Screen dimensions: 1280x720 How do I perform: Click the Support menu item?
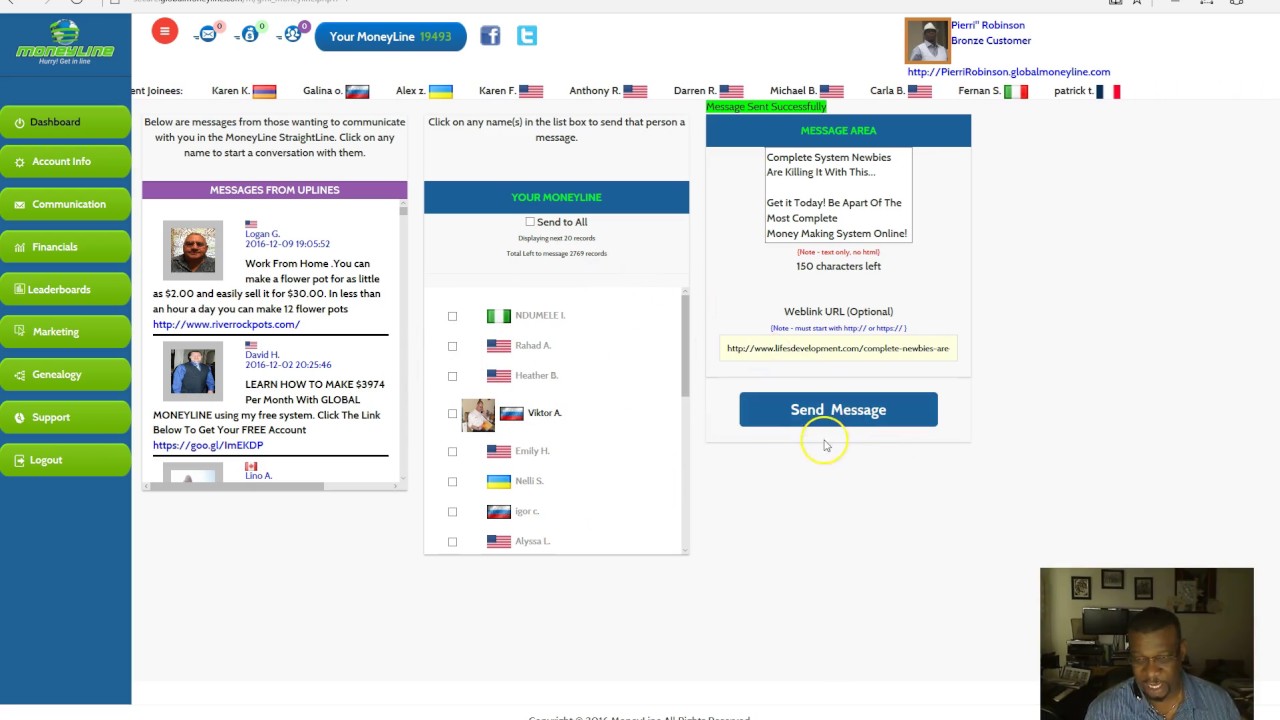[x=65, y=418]
